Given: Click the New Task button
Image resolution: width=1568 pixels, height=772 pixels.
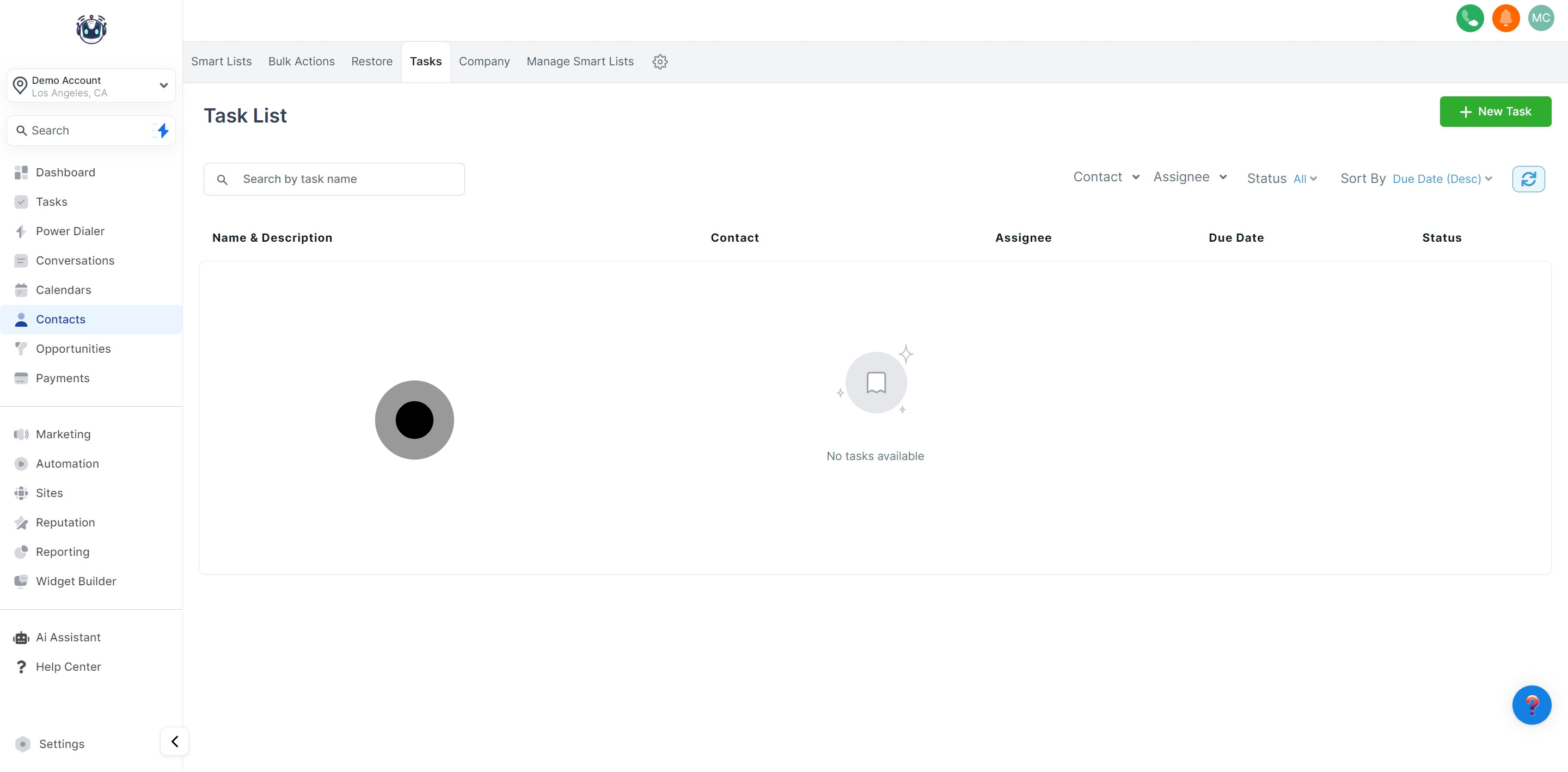Looking at the screenshot, I should click(1494, 112).
